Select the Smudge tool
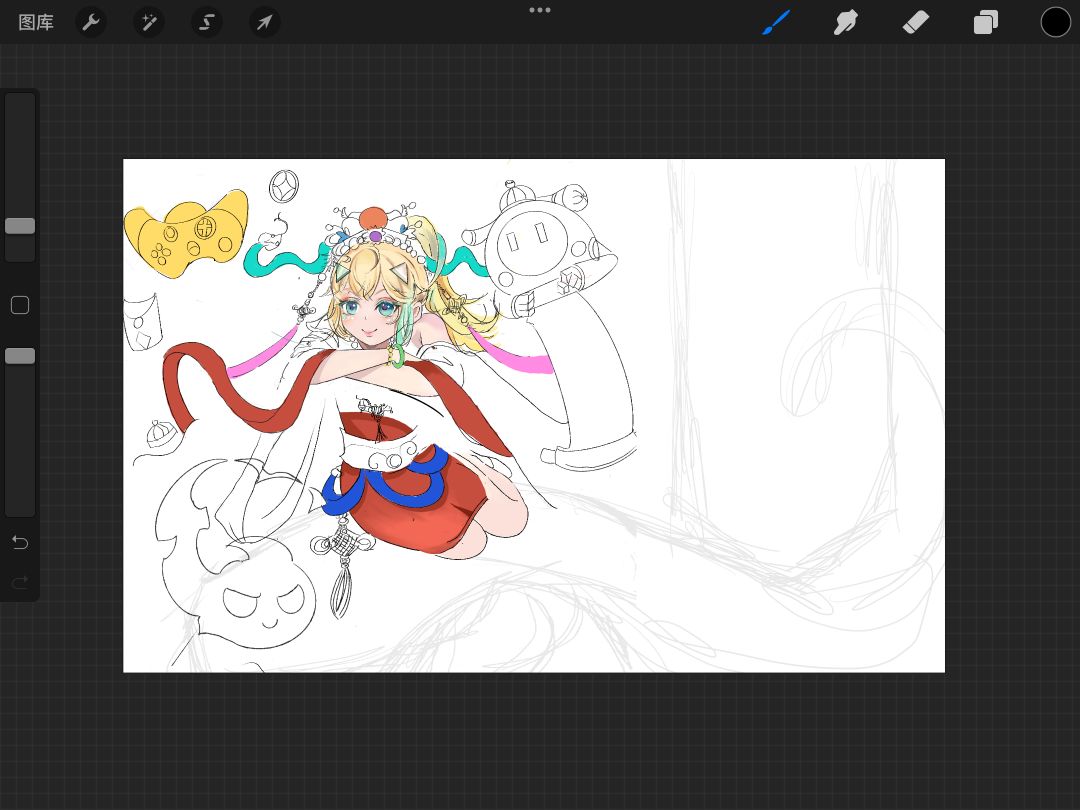This screenshot has height=810, width=1080. point(846,22)
